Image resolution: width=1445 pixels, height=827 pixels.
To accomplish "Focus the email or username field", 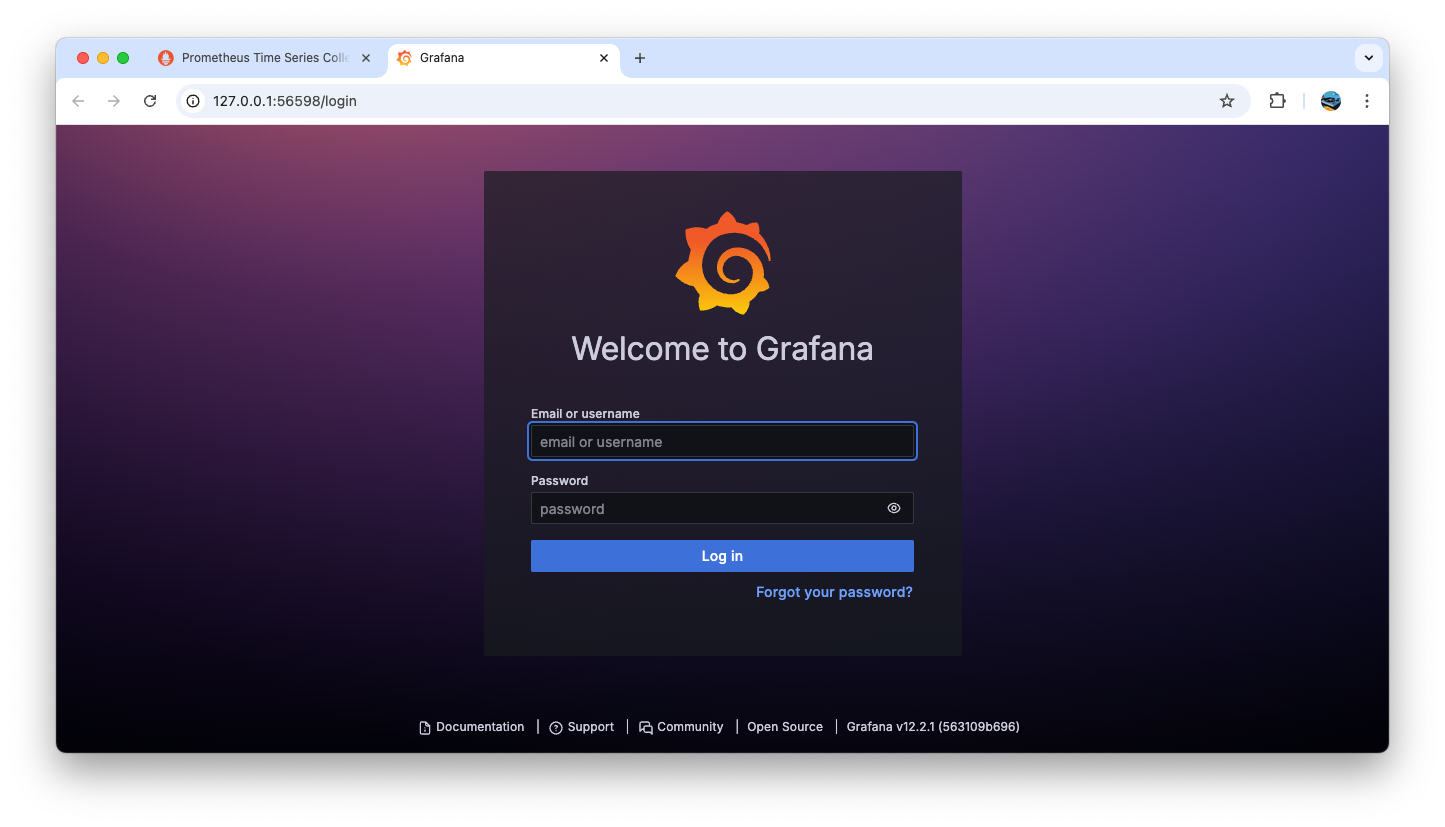I will point(722,441).
